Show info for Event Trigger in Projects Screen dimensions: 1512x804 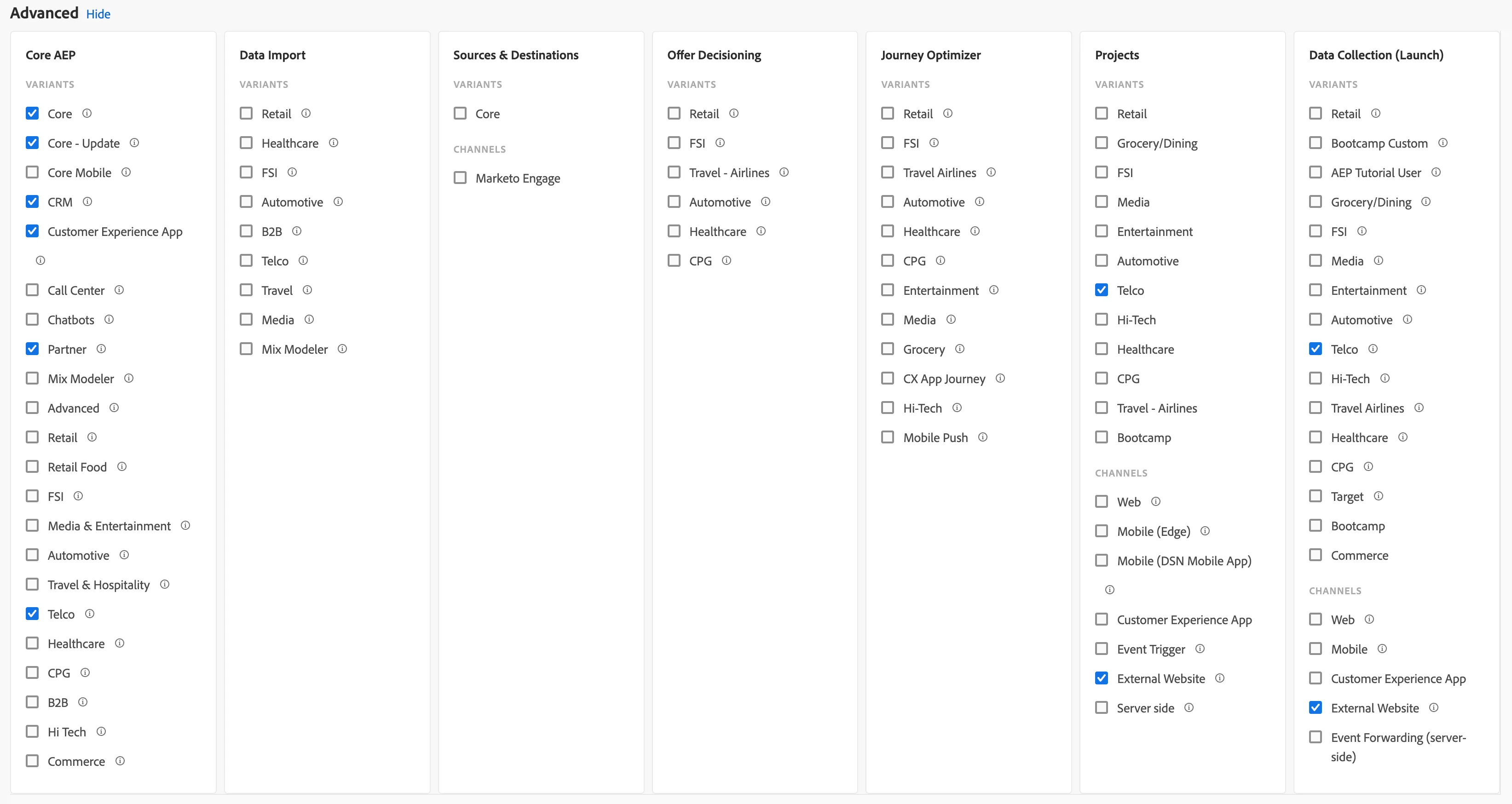click(1200, 649)
